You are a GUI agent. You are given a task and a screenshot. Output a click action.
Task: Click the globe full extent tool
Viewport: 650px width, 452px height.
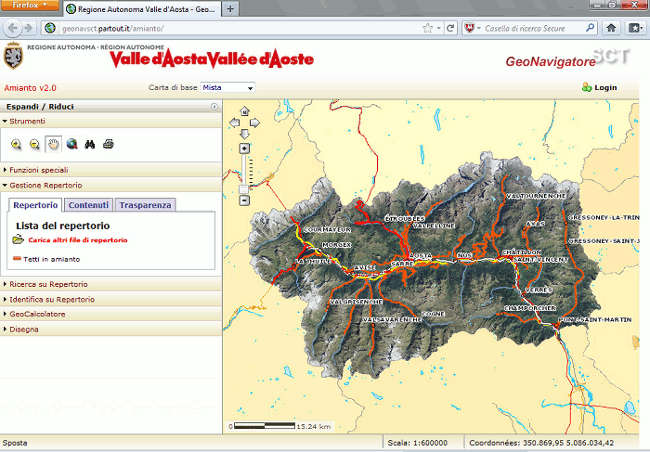(x=72, y=144)
